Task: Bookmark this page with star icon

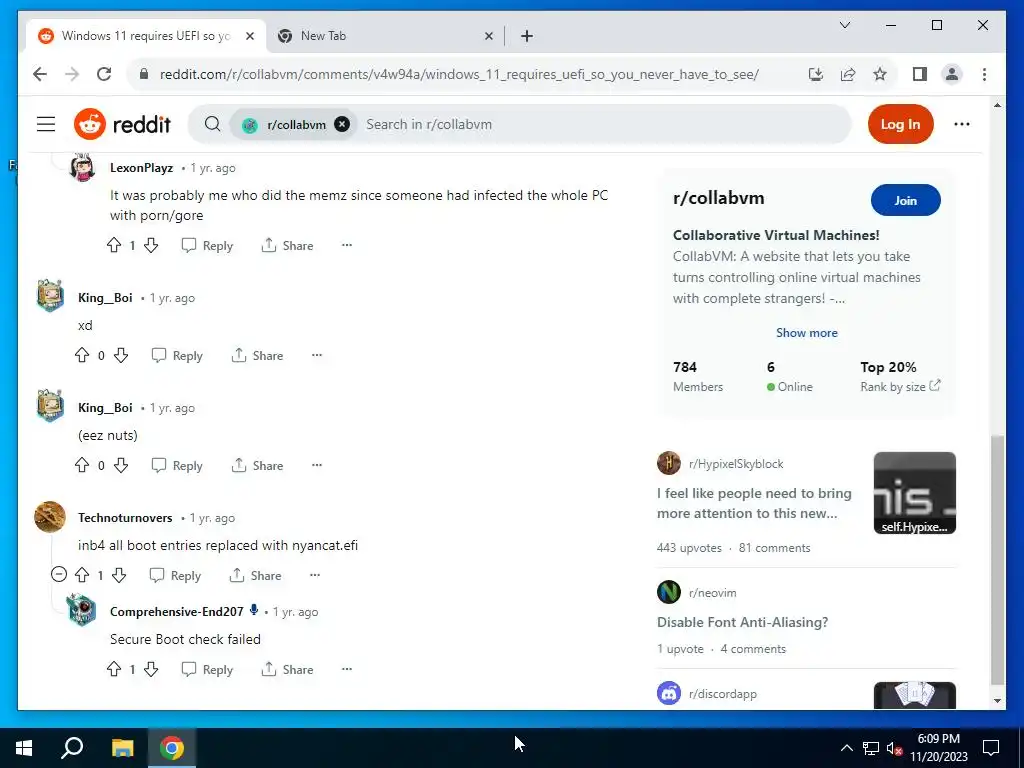Action: [880, 74]
